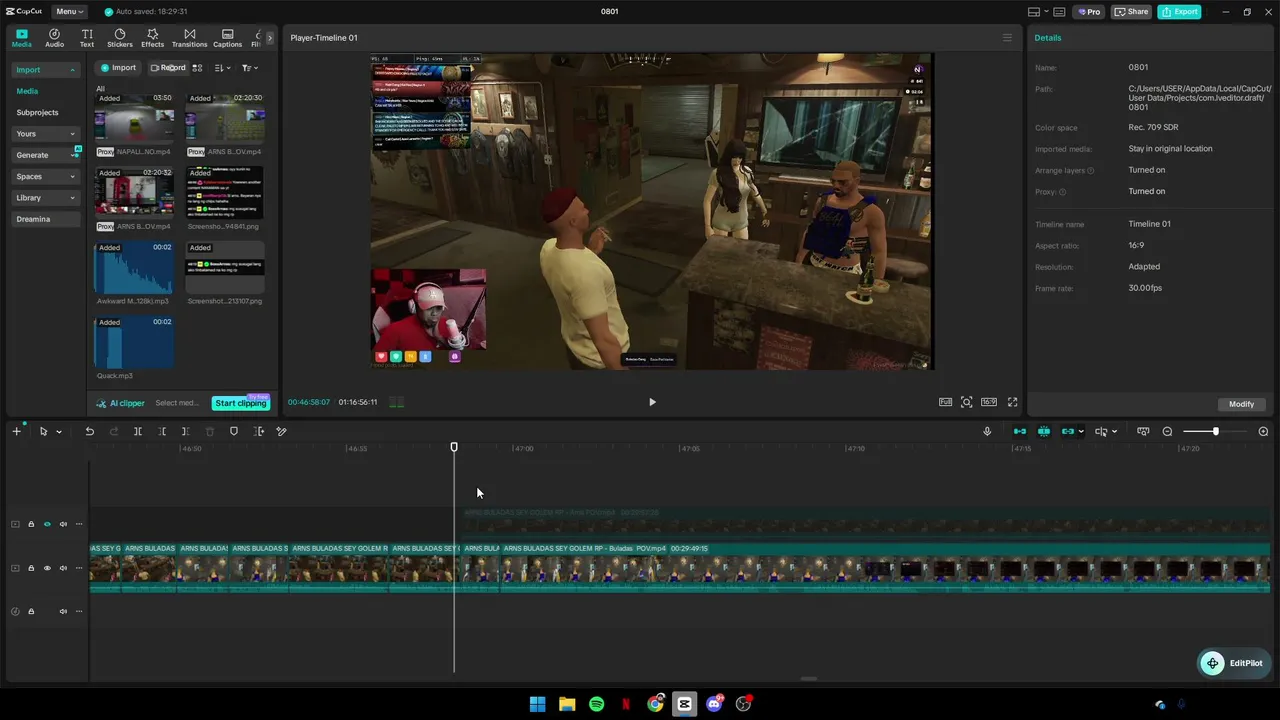Split clip at the playhead
Screen dimensions: 1280x720
[137, 431]
